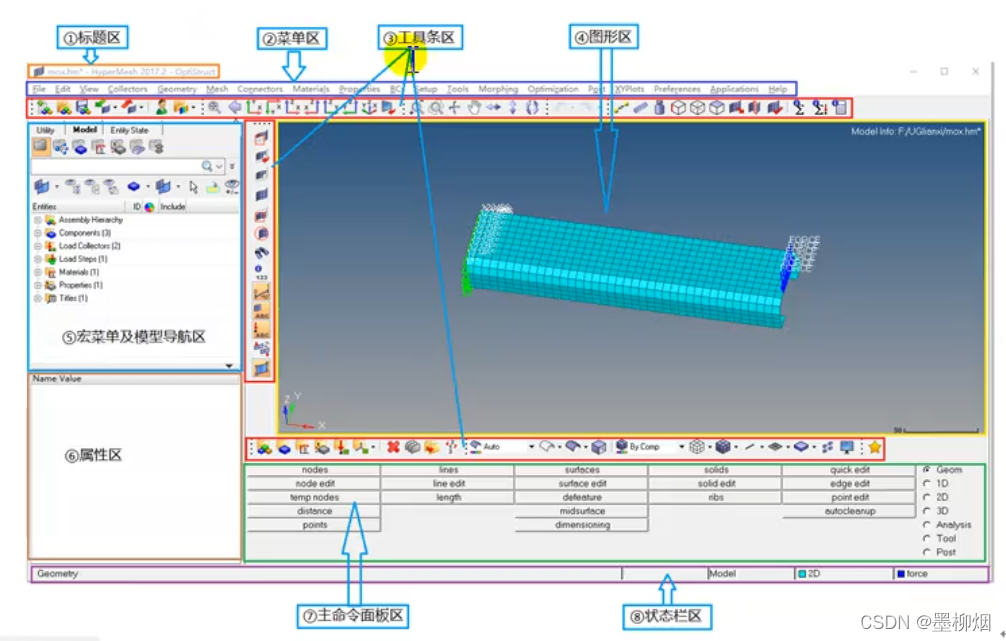Click the Component view icon in the Model browser

pyautogui.click(x=80, y=147)
